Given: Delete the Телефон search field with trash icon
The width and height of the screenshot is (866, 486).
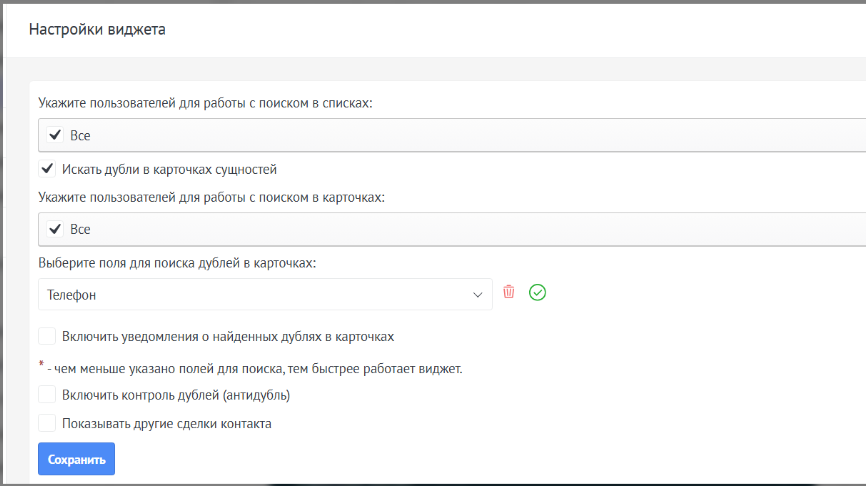Looking at the screenshot, I should click(509, 293).
